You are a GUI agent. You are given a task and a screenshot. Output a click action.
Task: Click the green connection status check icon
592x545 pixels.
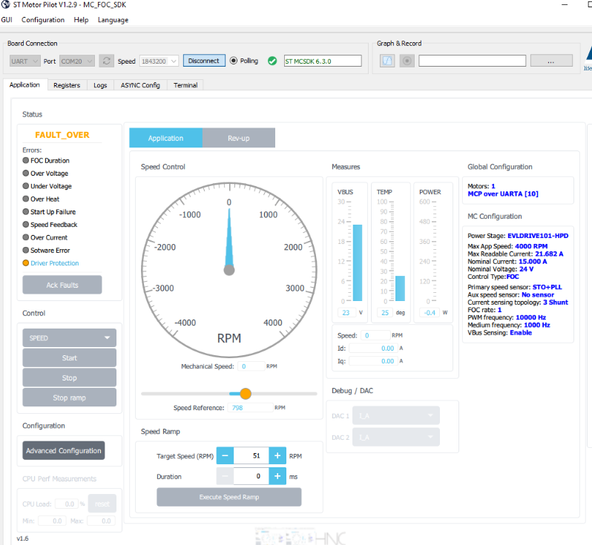coord(272,61)
